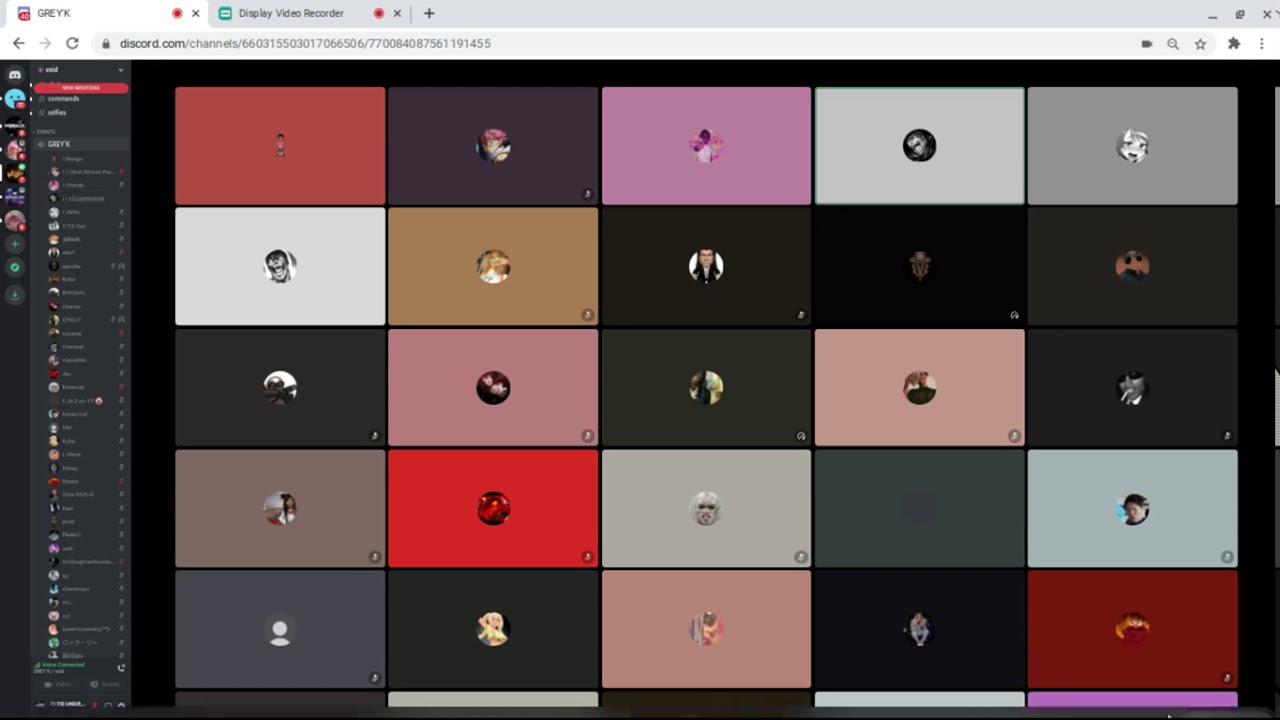Collapse the EVENTS category

click(44, 131)
